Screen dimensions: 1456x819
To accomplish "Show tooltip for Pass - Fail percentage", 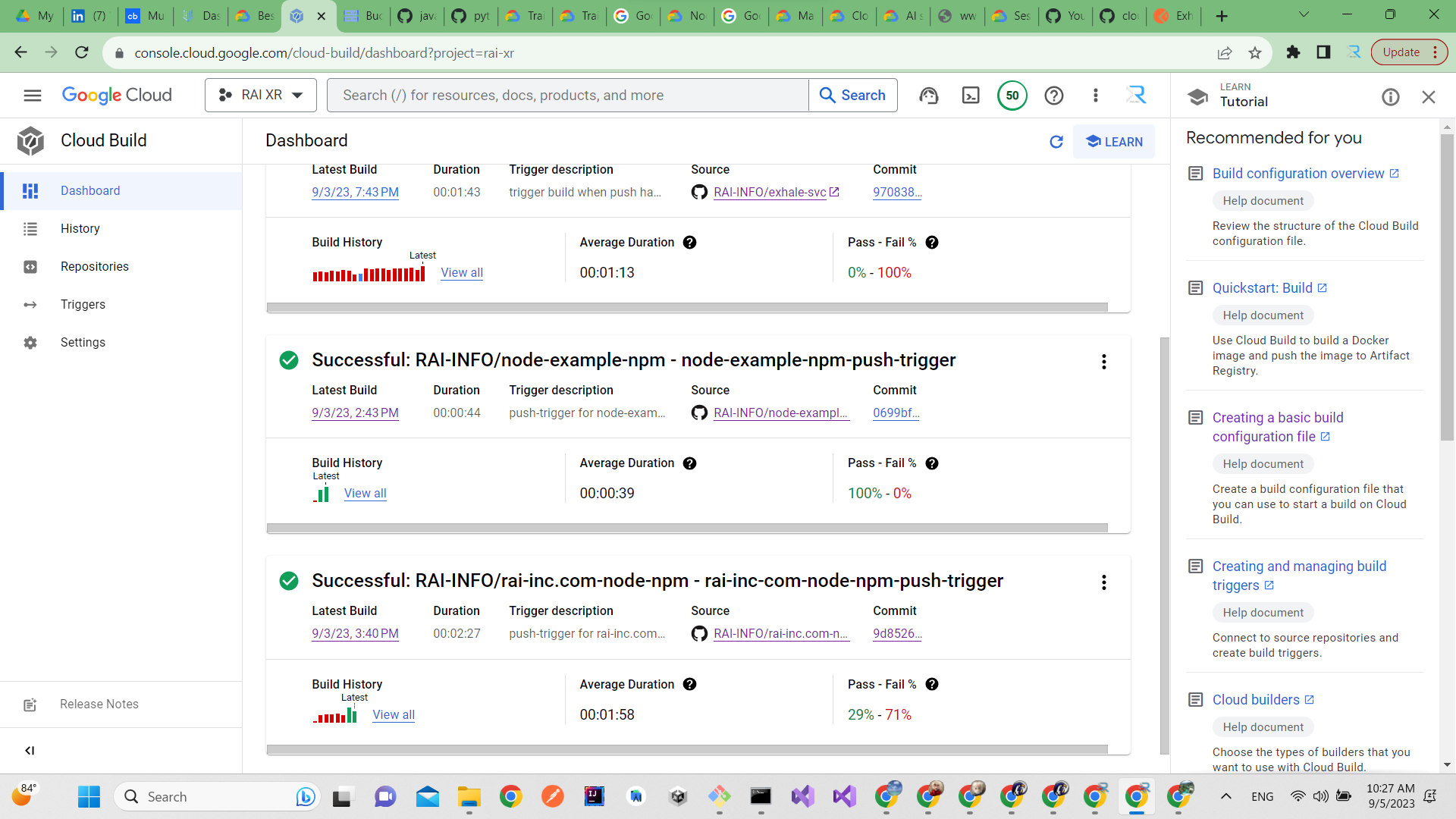I will (932, 463).
